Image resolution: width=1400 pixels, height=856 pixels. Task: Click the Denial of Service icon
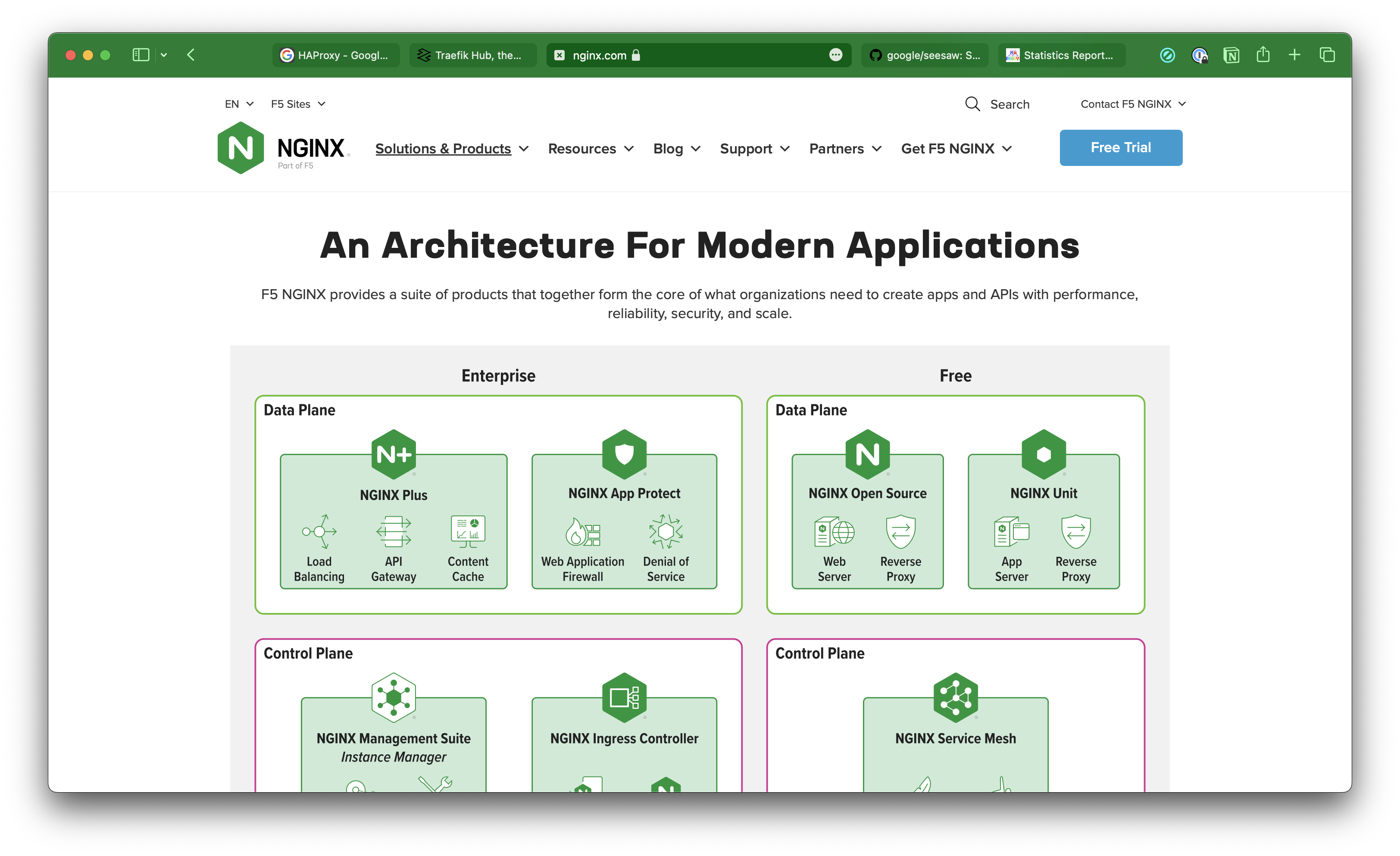666,532
